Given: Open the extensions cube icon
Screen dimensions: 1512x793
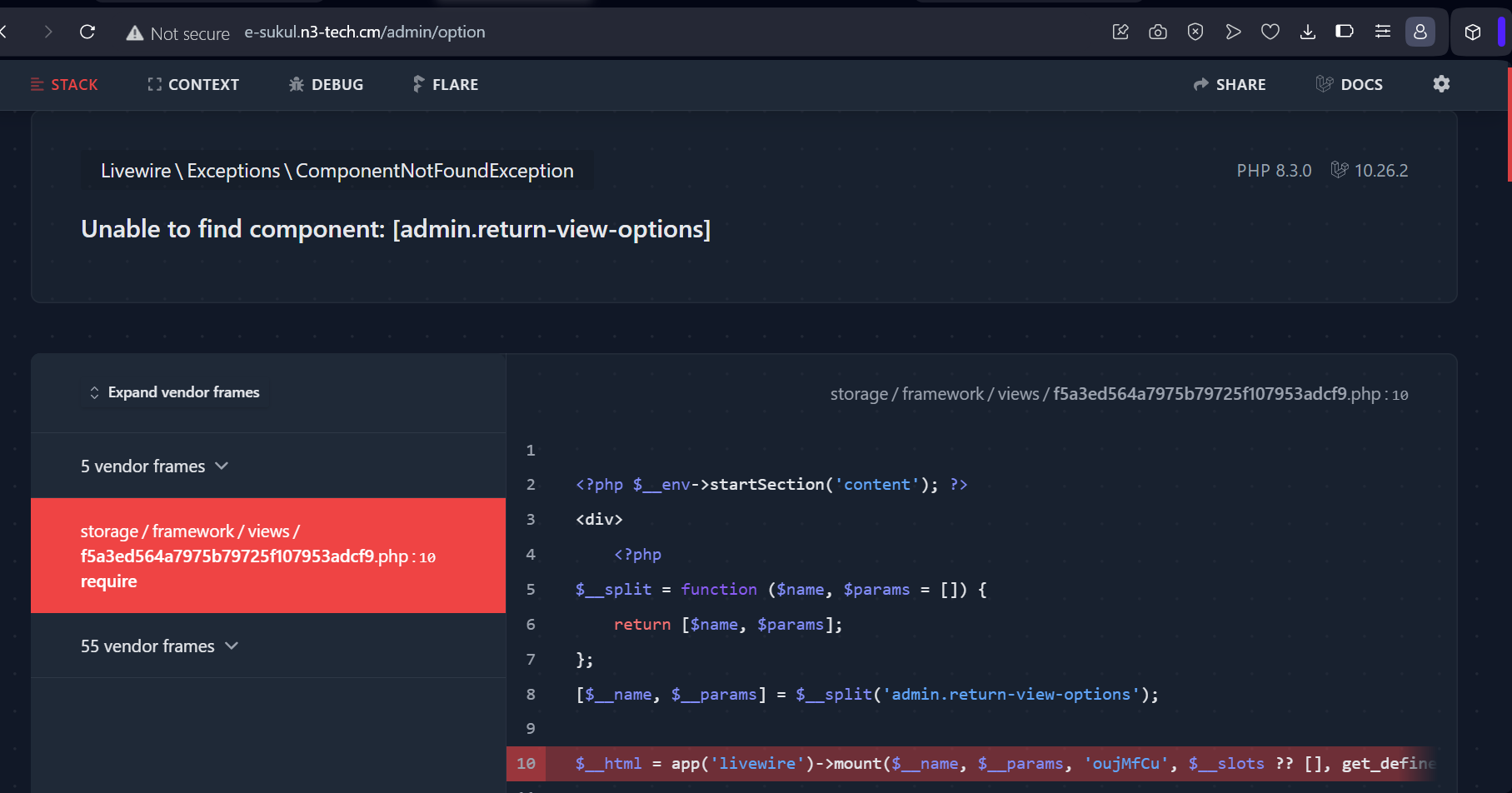Looking at the screenshot, I should (x=1472, y=32).
